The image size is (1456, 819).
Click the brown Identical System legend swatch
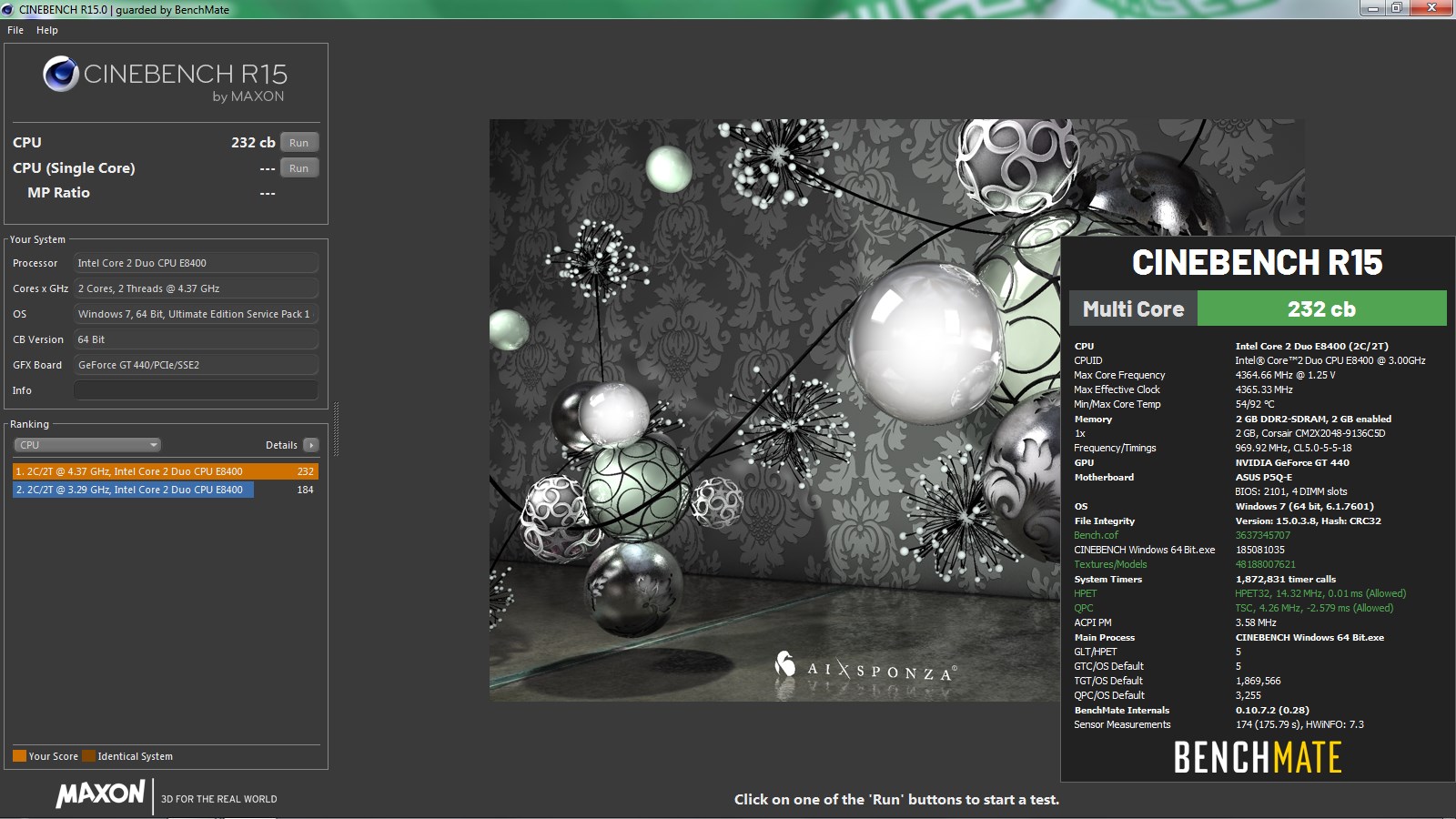(88, 756)
